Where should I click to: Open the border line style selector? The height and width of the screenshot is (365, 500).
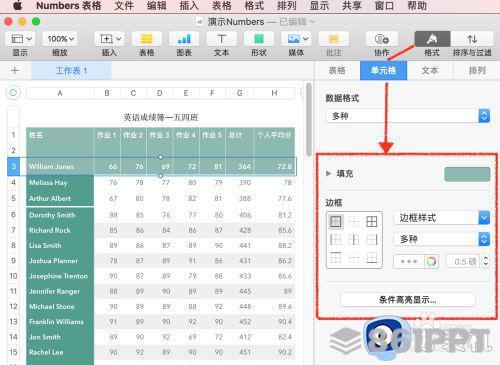click(x=409, y=261)
